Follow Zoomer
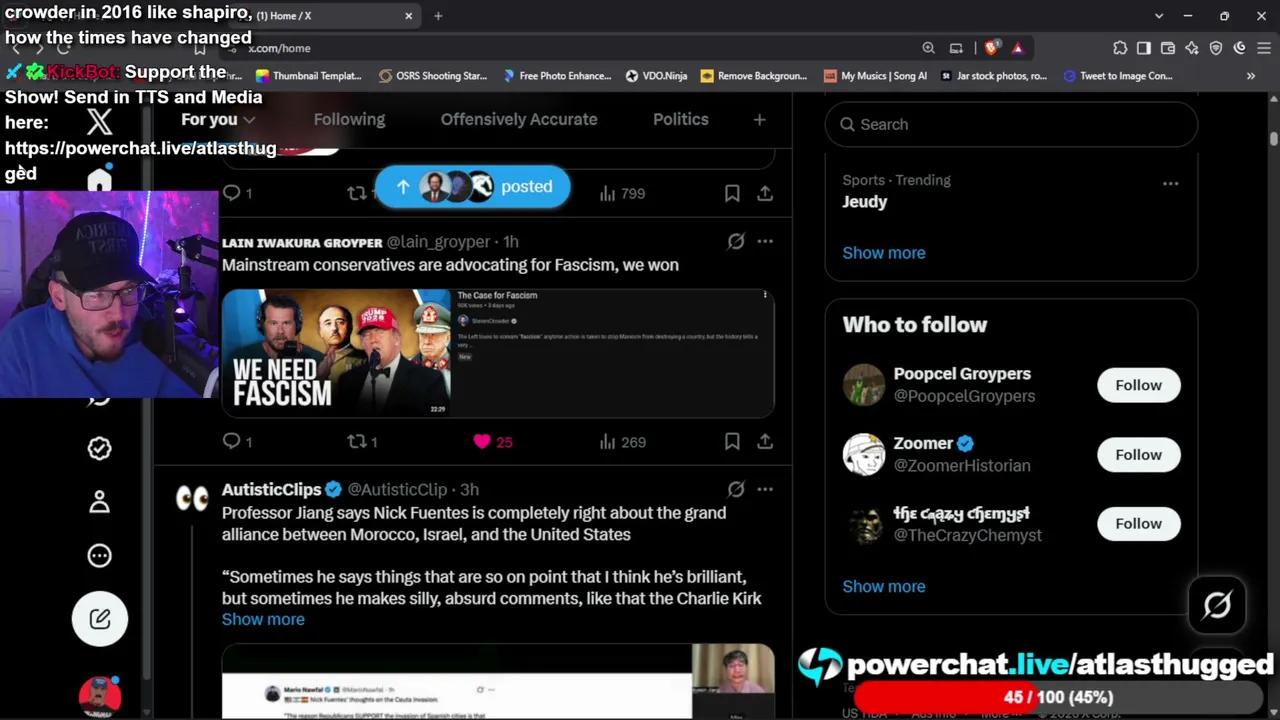 [1138, 455]
